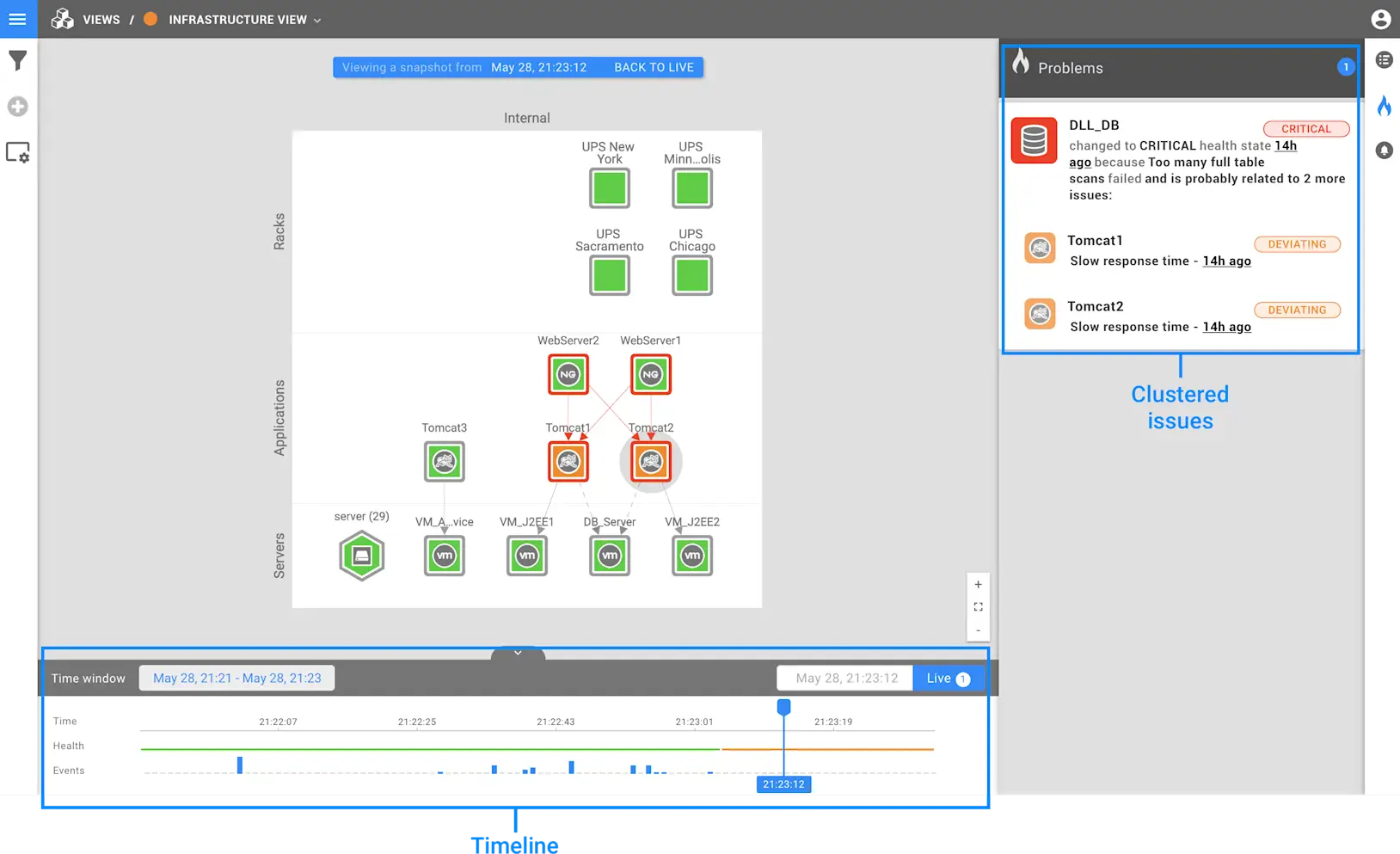
Task: Open the filter panel in the sidebar
Action: click(18, 60)
